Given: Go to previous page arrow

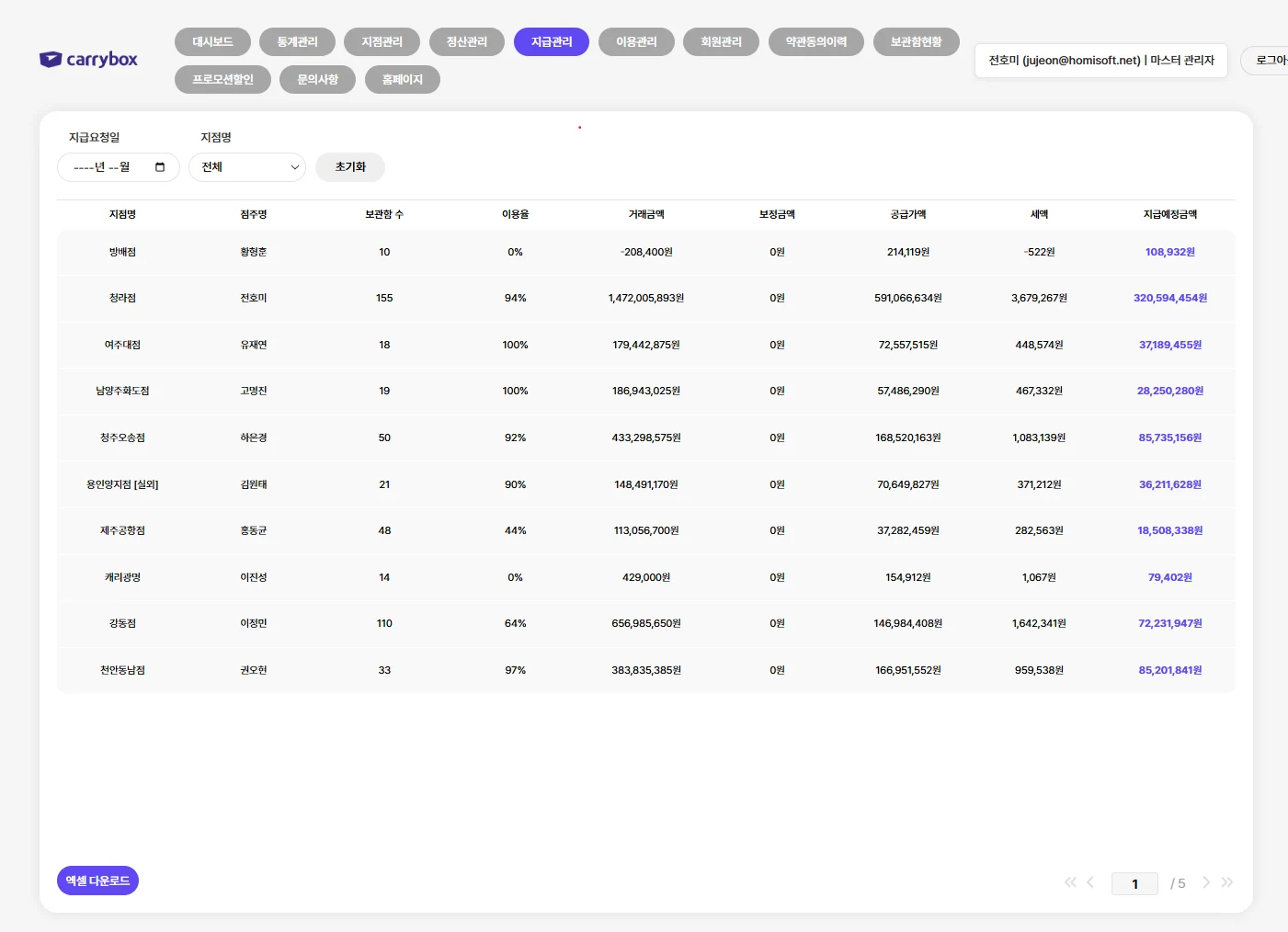Looking at the screenshot, I should [x=1090, y=882].
